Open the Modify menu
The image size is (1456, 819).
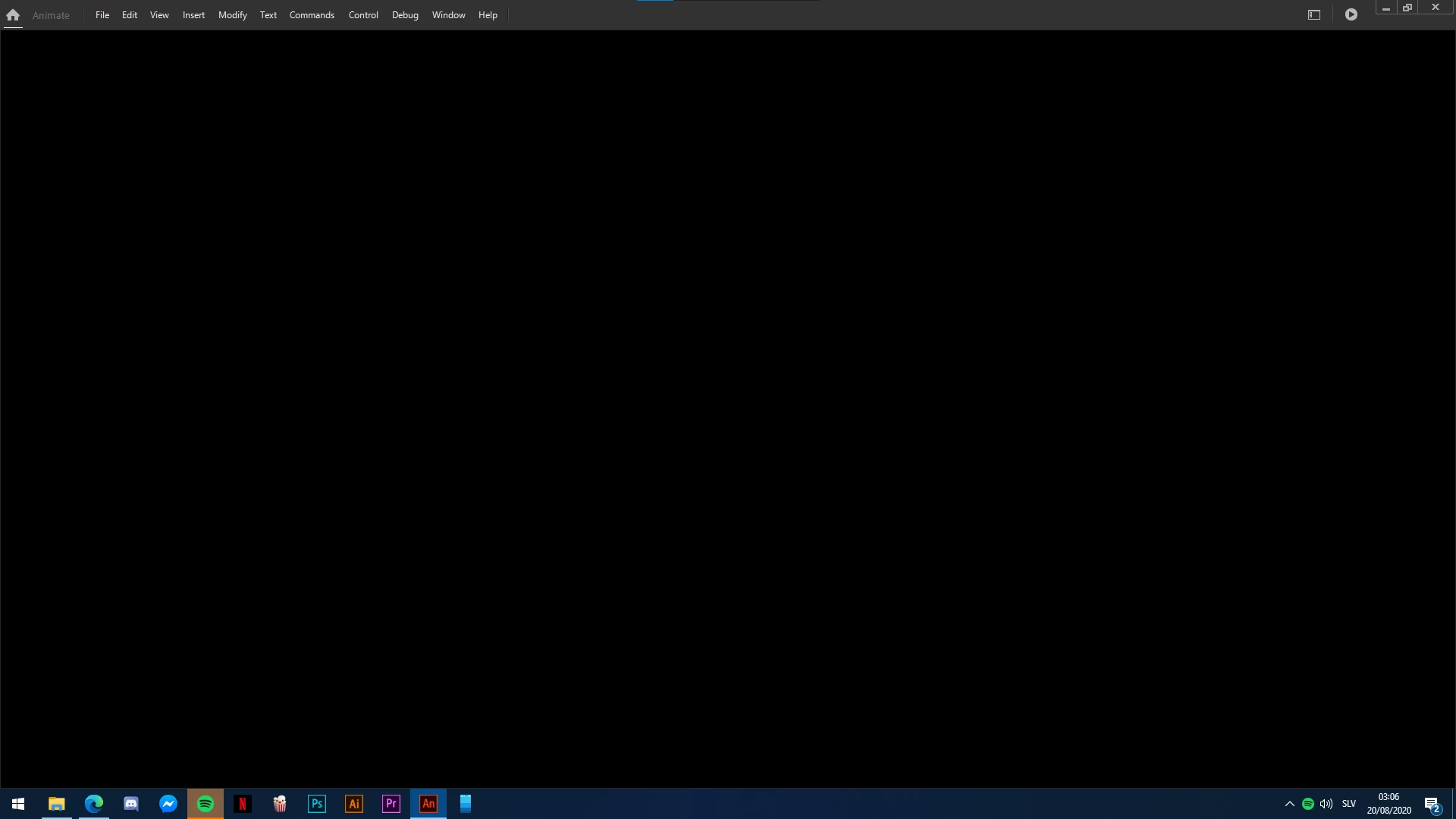click(x=233, y=15)
